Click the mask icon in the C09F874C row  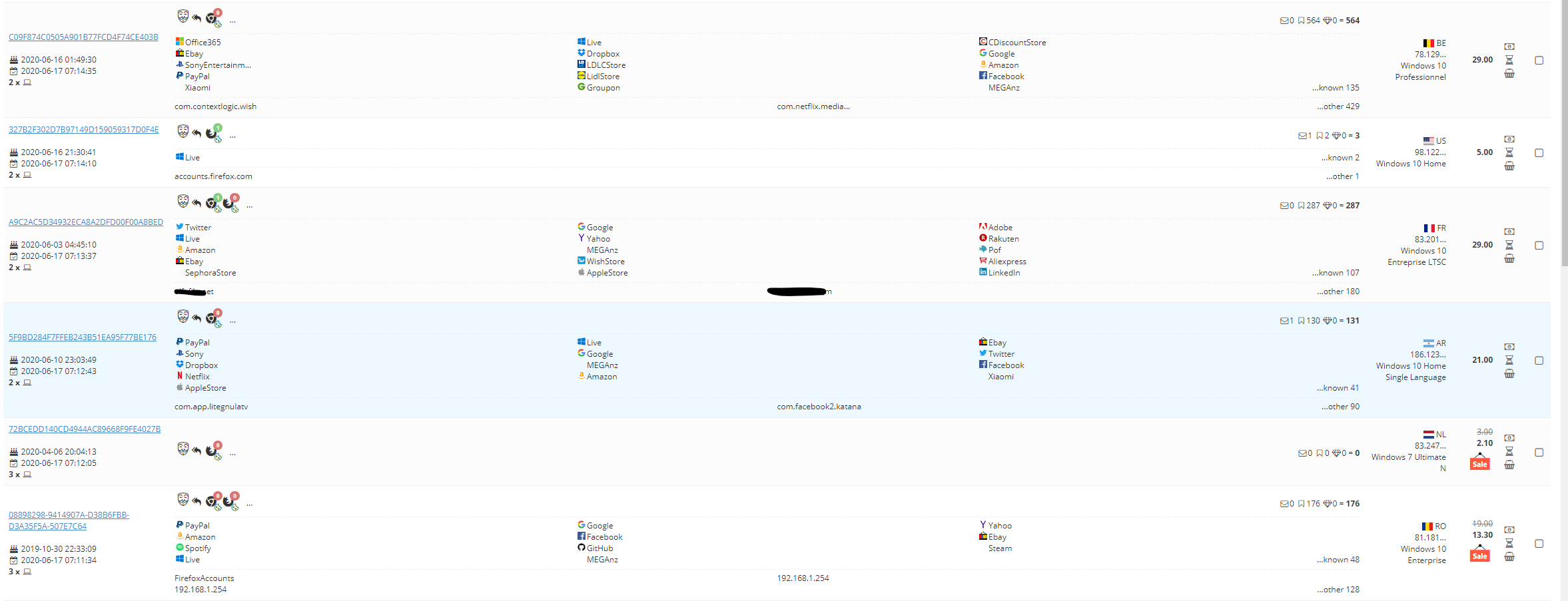coord(183,16)
